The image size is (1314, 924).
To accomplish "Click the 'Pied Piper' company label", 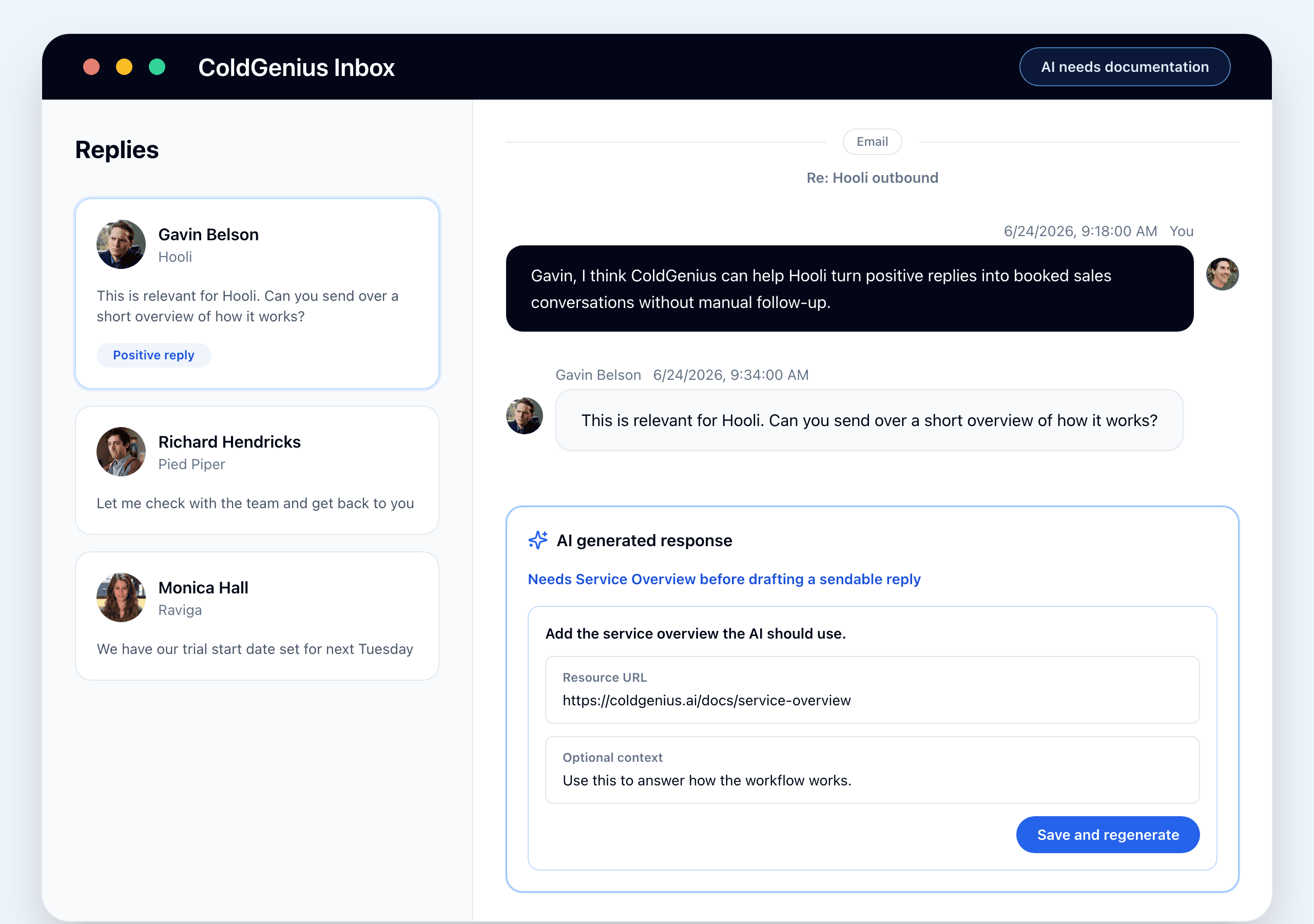I will pyautogui.click(x=192, y=464).
